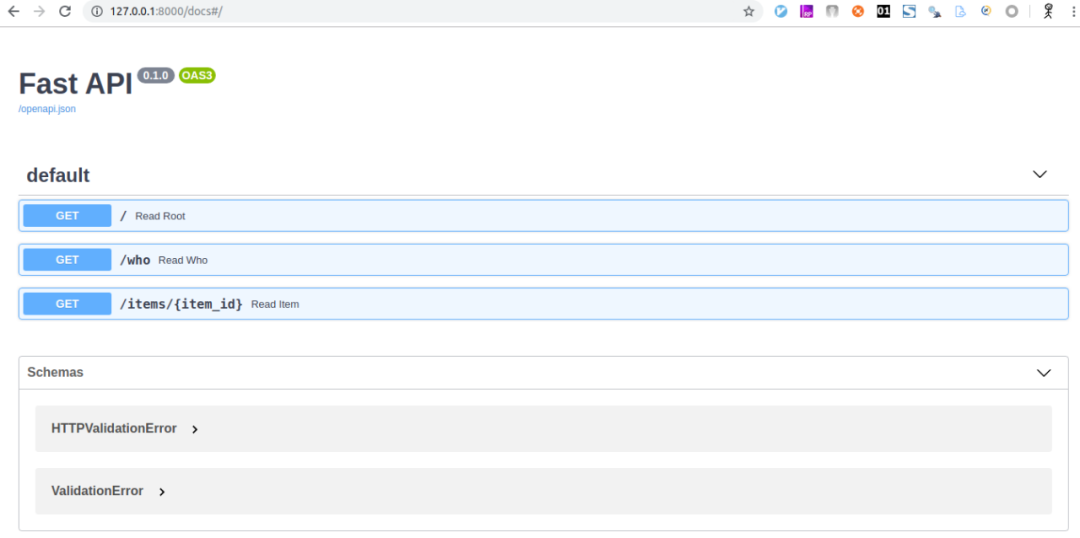Collapse the Schemas section with its chevron

tap(1043, 373)
